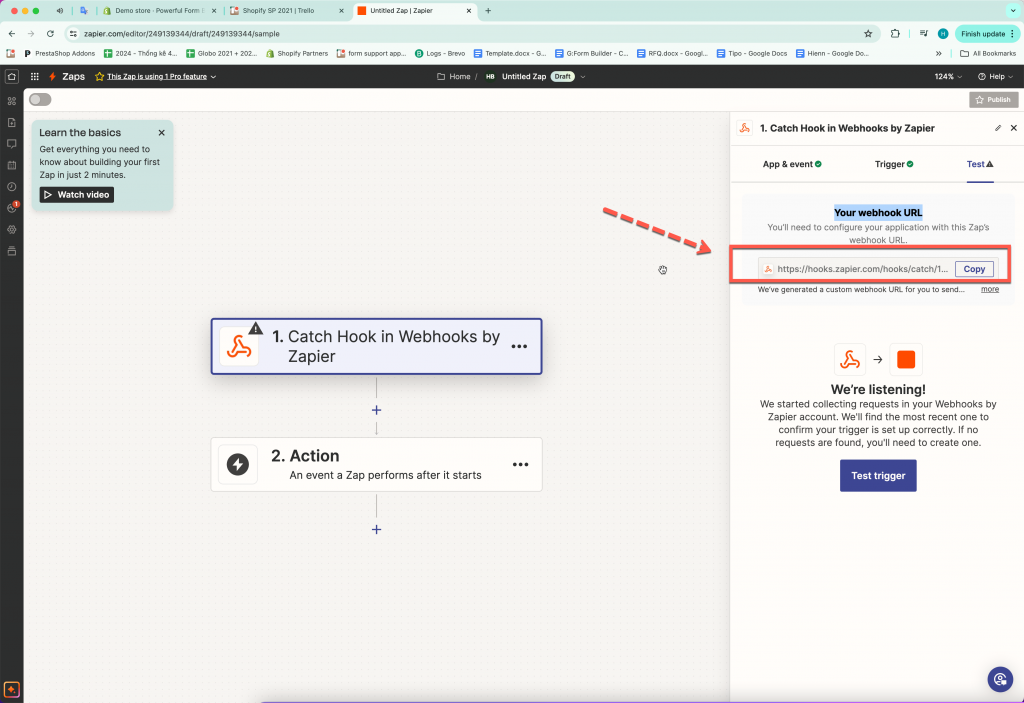Dismiss the Learn the basics card
This screenshot has height=703, width=1024.
(161, 132)
